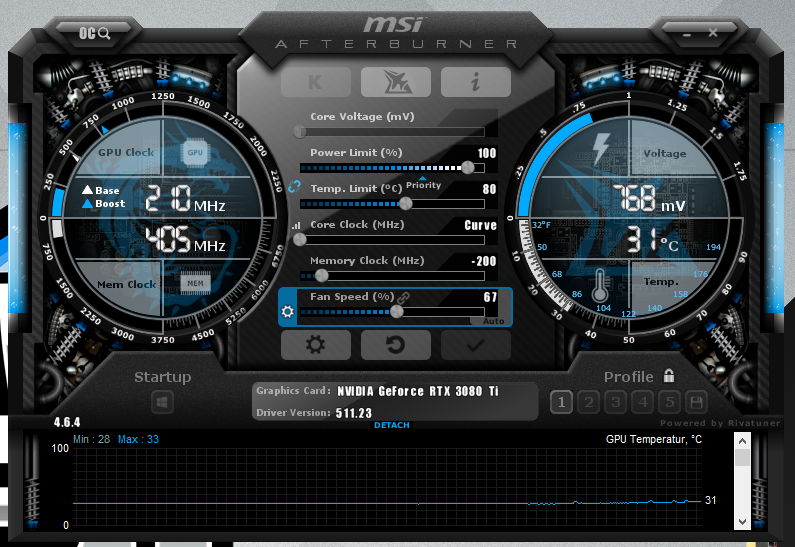
Task: Click the Power Limit slider handle
Action: (468, 167)
